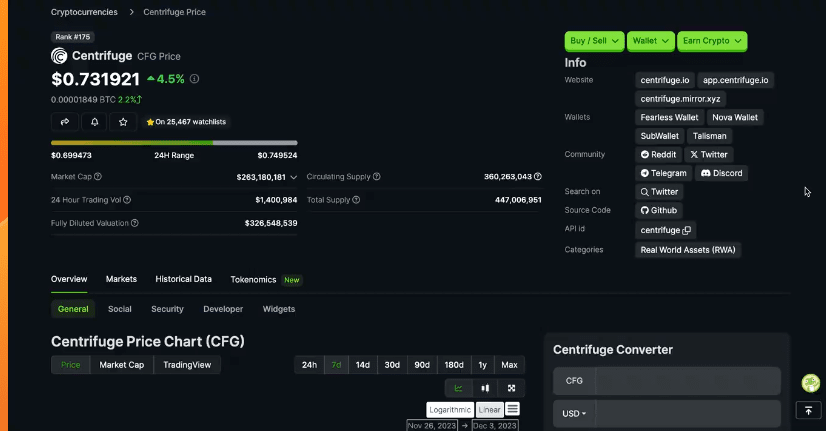Click the USD converter amount field

[688, 414]
